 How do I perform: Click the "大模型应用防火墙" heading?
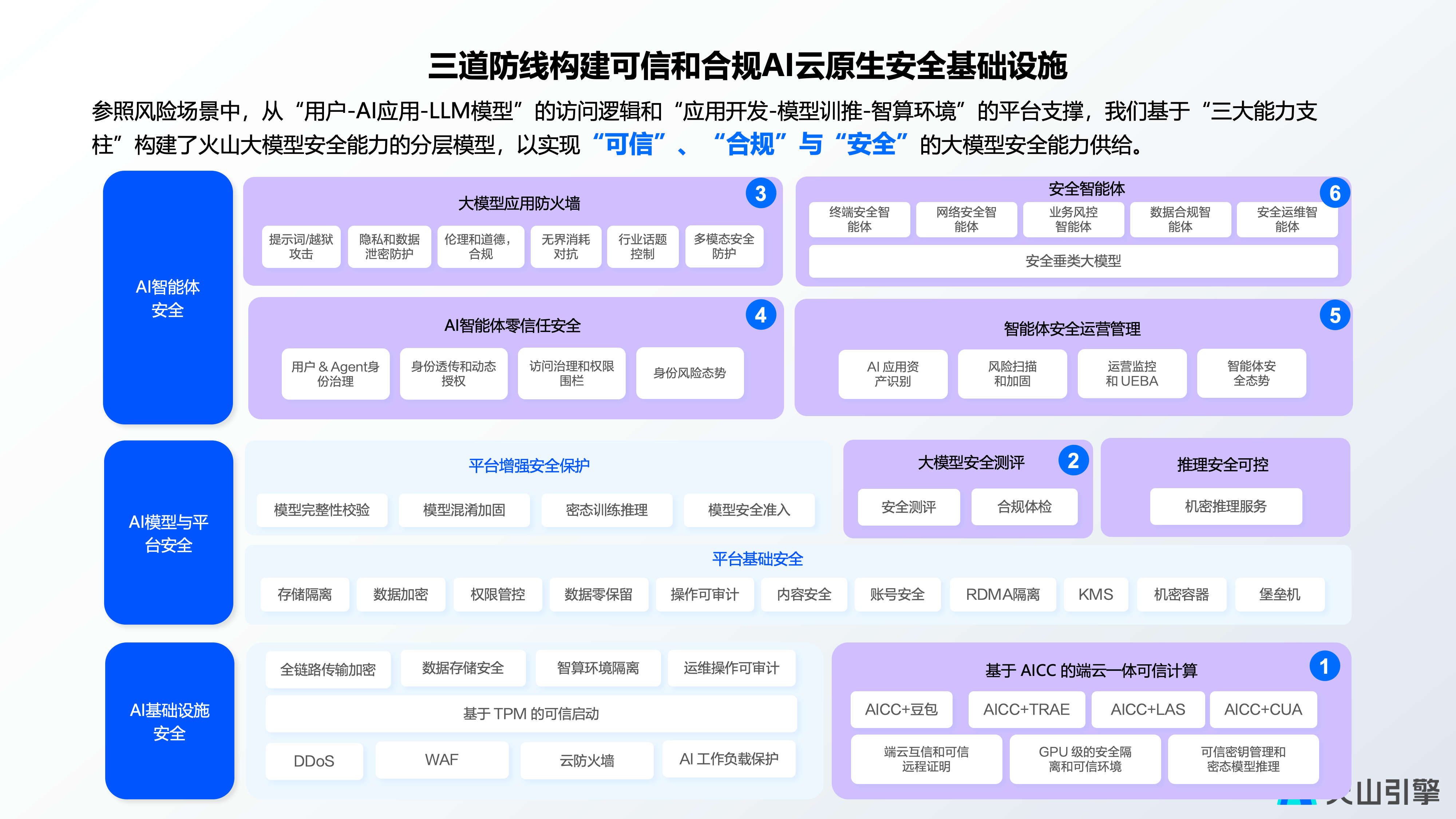pos(519,203)
